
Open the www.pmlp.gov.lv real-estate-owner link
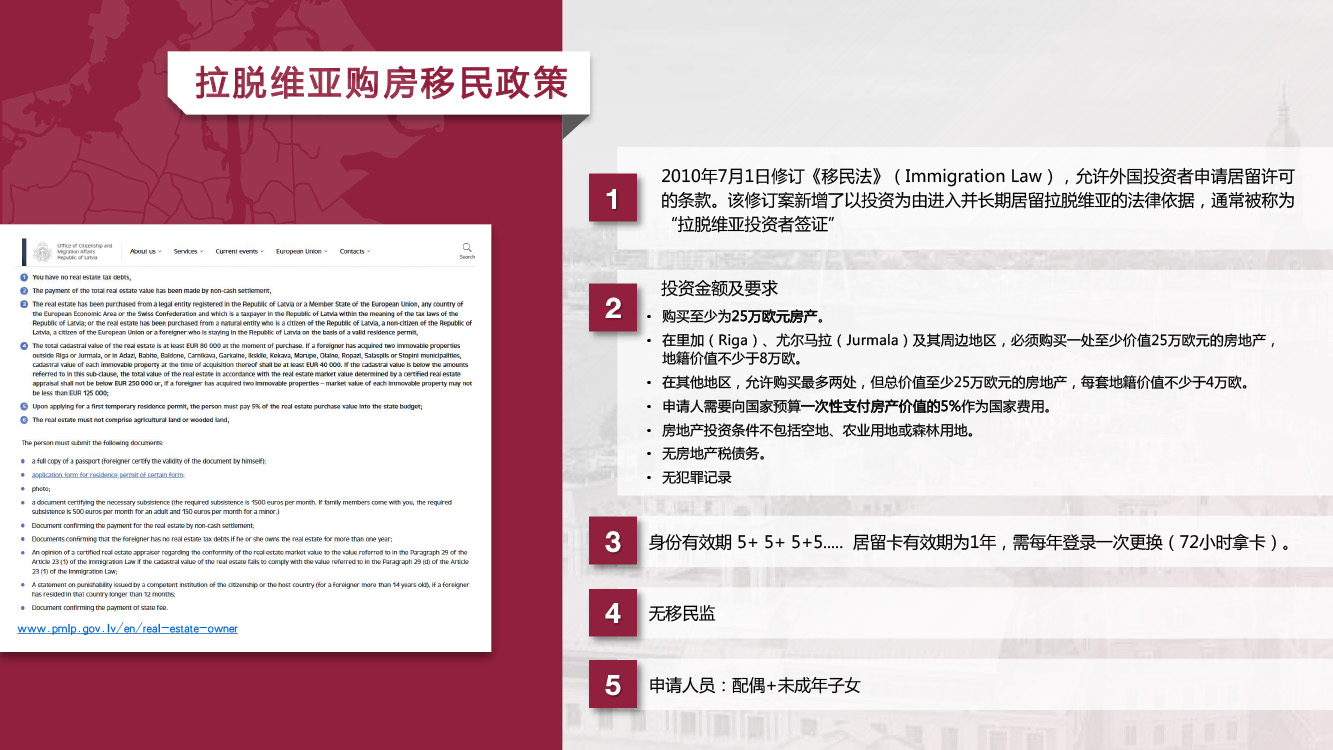click(128, 629)
